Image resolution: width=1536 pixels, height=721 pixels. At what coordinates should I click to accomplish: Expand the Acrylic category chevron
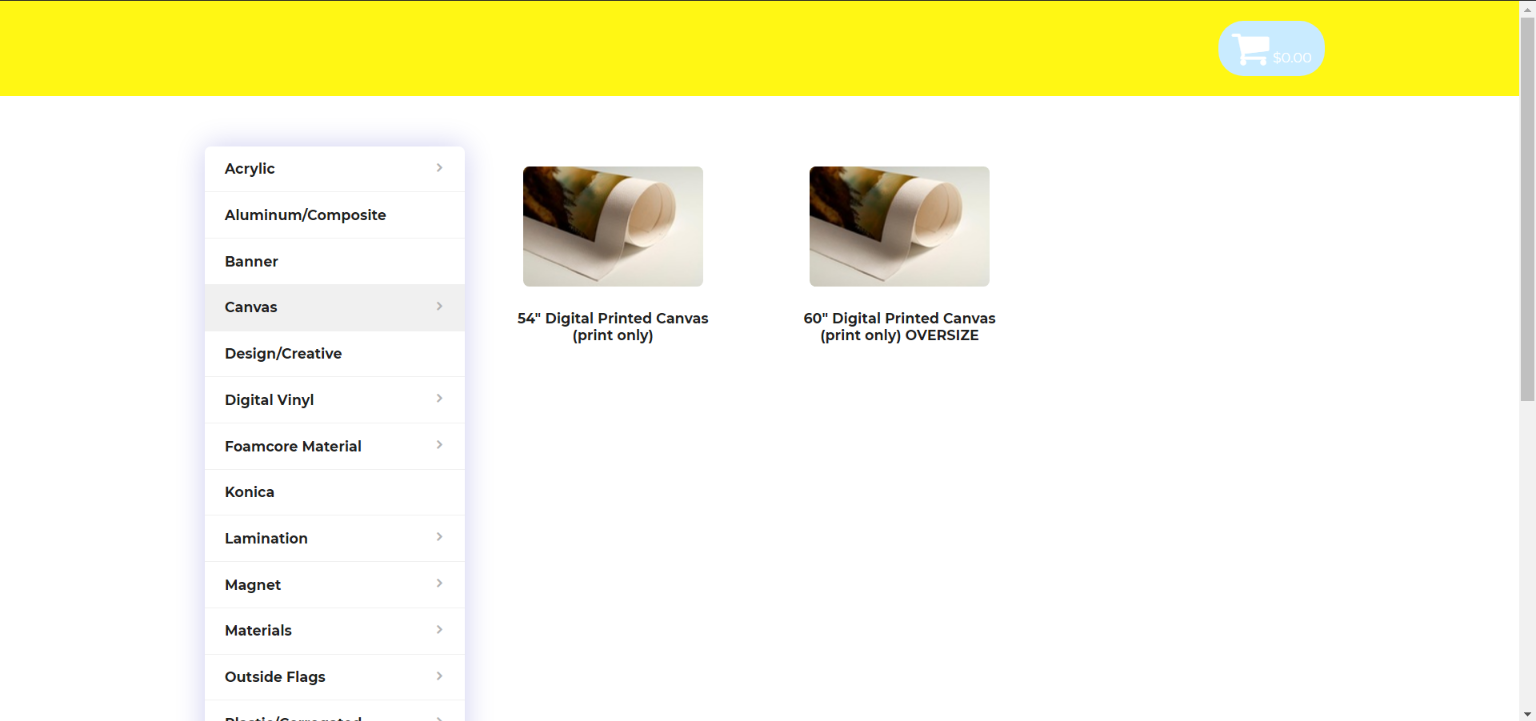[439, 168]
